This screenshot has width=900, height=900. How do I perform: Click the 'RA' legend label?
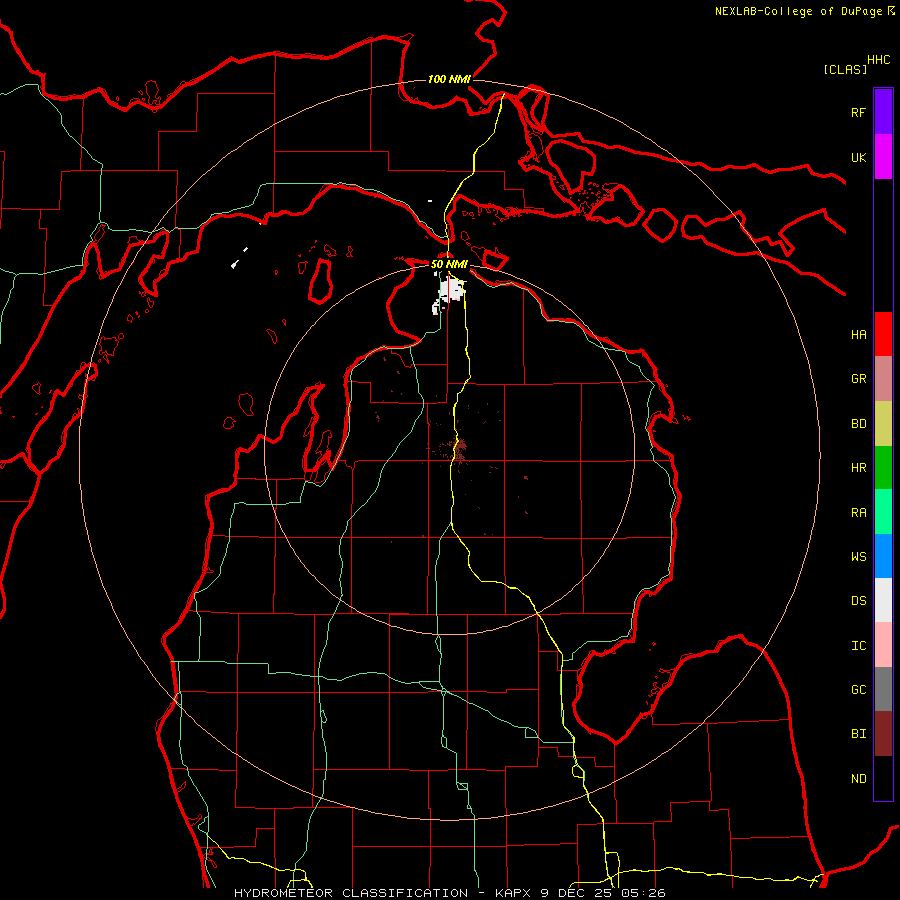pyautogui.click(x=858, y=513)
